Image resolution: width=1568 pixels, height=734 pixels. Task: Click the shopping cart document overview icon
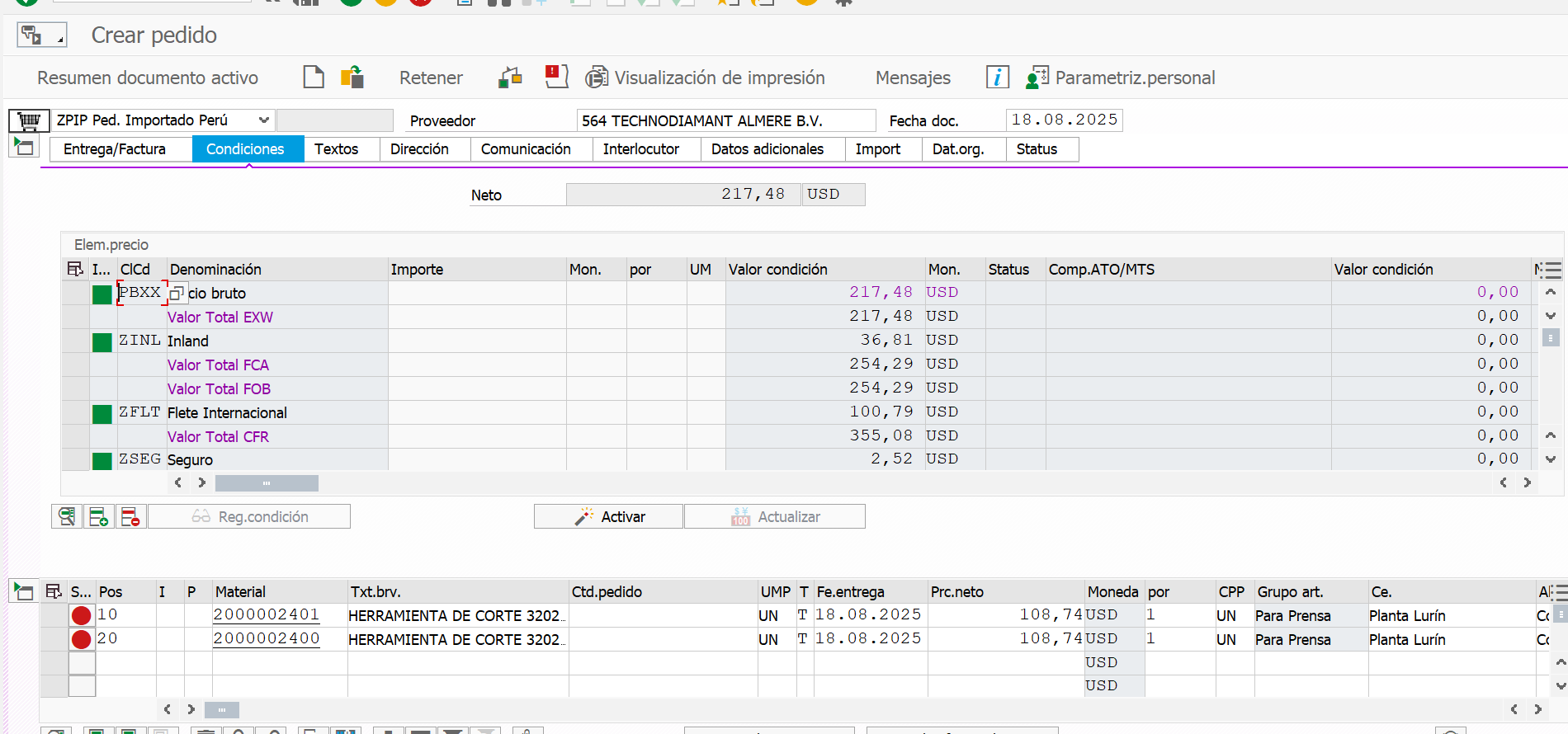[x=29, y=121]
